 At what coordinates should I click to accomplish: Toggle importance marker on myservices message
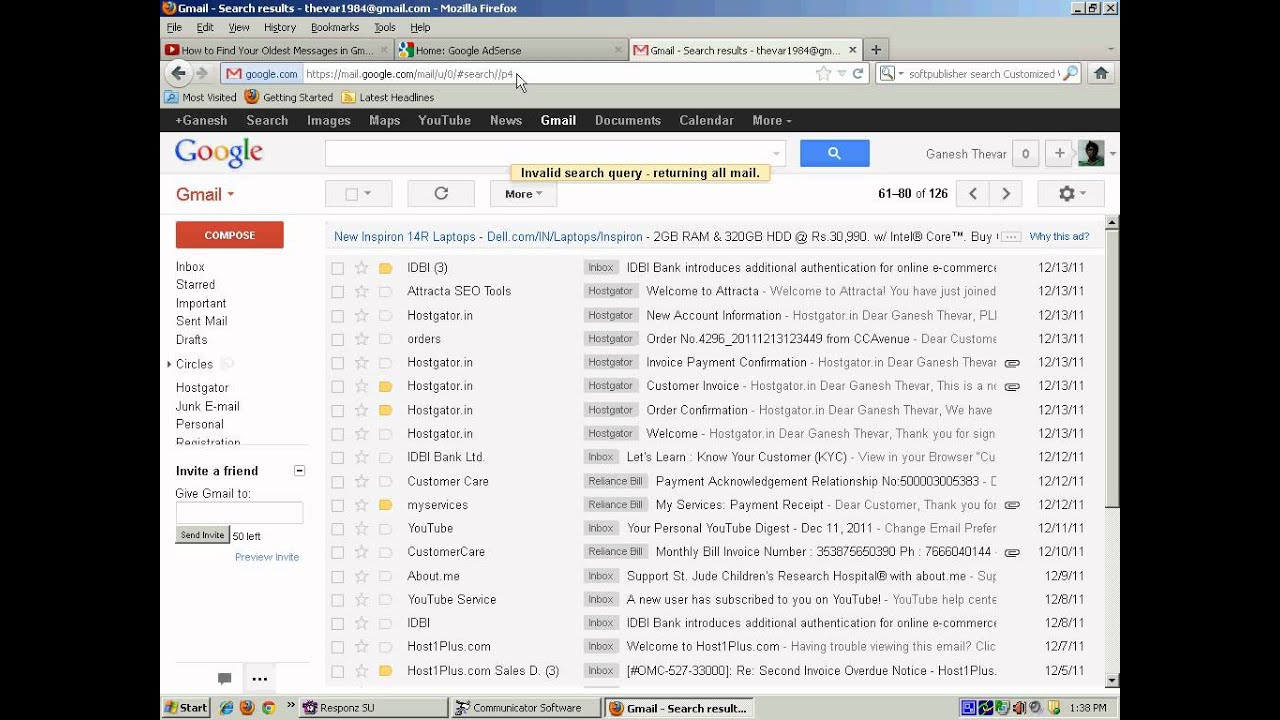click(x=385, y=505)
